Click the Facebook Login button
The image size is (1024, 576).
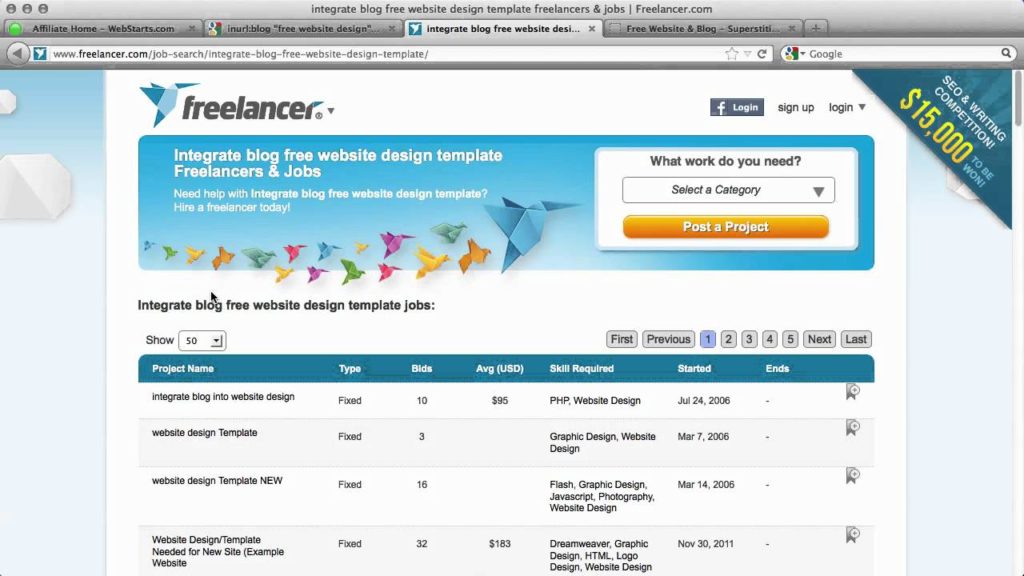coord(737,107)
